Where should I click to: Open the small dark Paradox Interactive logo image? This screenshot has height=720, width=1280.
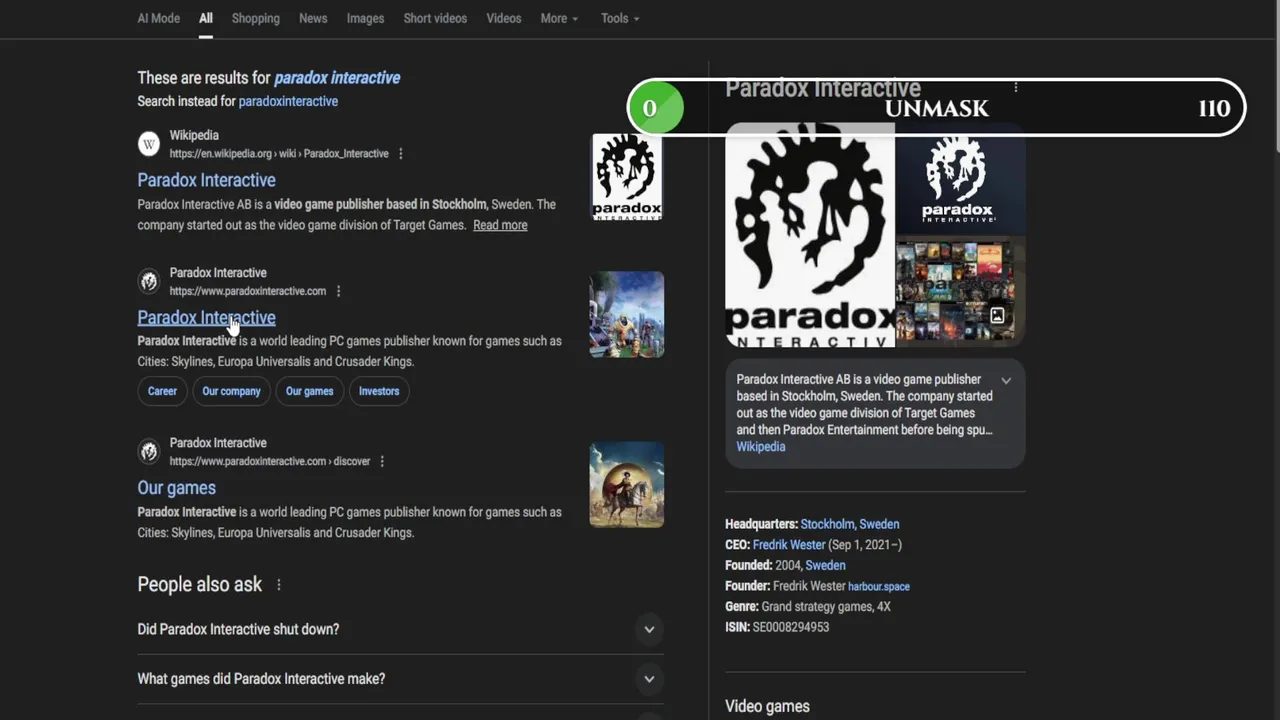pyautogui.click(x=960, y=180)
